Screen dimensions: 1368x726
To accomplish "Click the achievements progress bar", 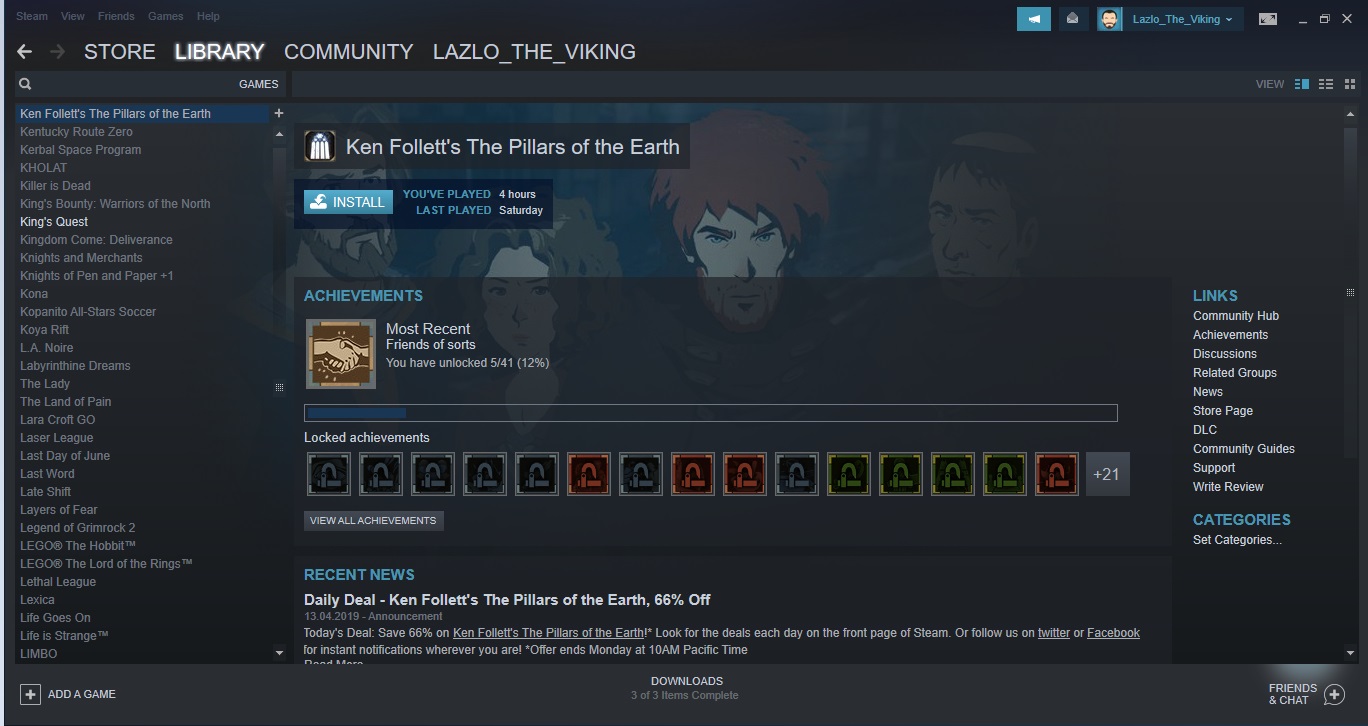I will [711, 413].
